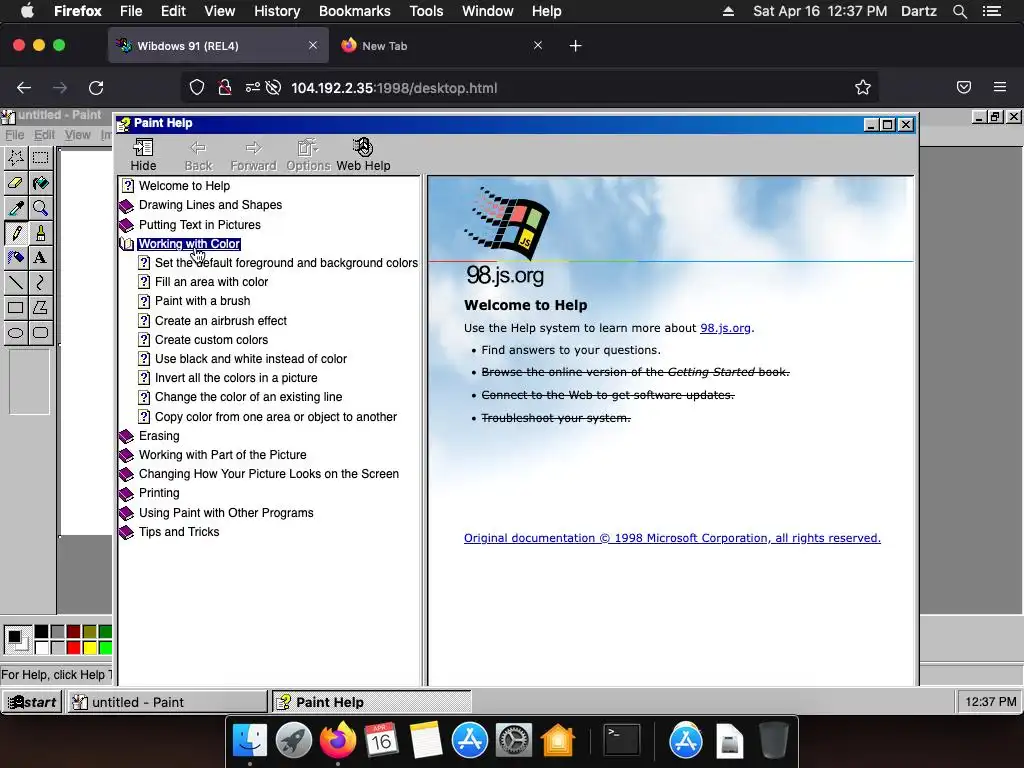Open Terminal from the macOS dock
This screenshot has width=1024, height=768.
[621, 741]
